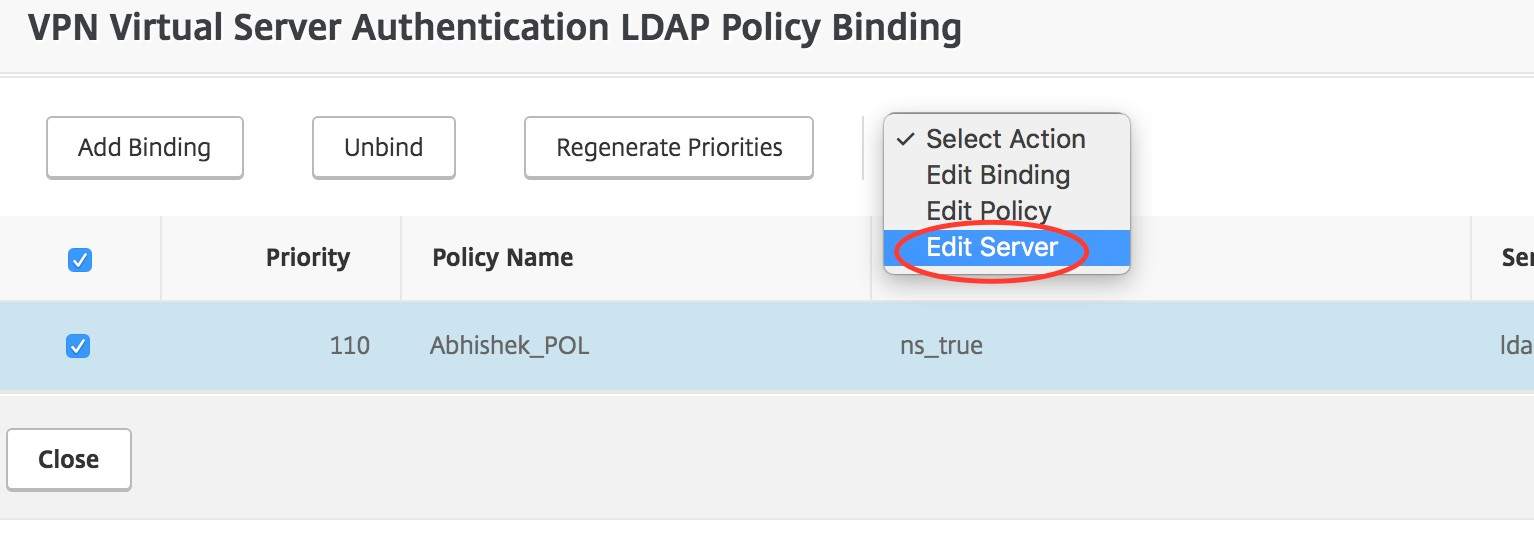The width and height of the screenshot is (1534, 546).
Task: Sort by the Priority column header
Action: [307, 258]
